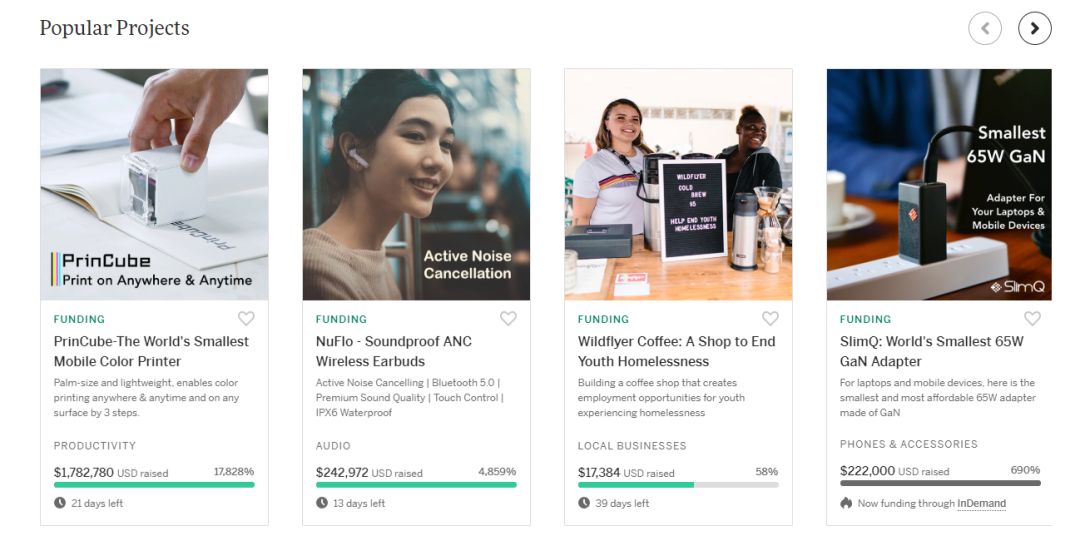Click the Wildflyer Coffee shop photo
The height and width of the screenshot is (536, 1080).
(678, 184)
